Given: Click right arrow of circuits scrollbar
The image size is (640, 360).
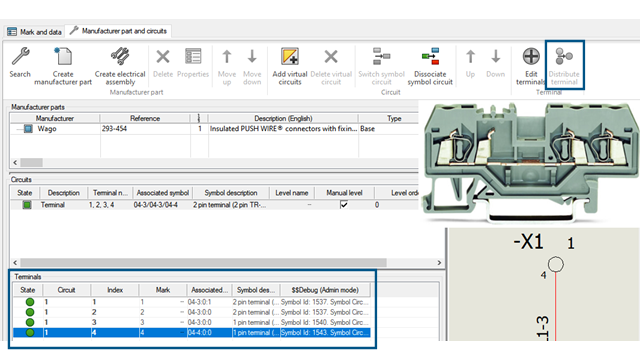Looking at the screenshot, I should (x=439, y=262).
